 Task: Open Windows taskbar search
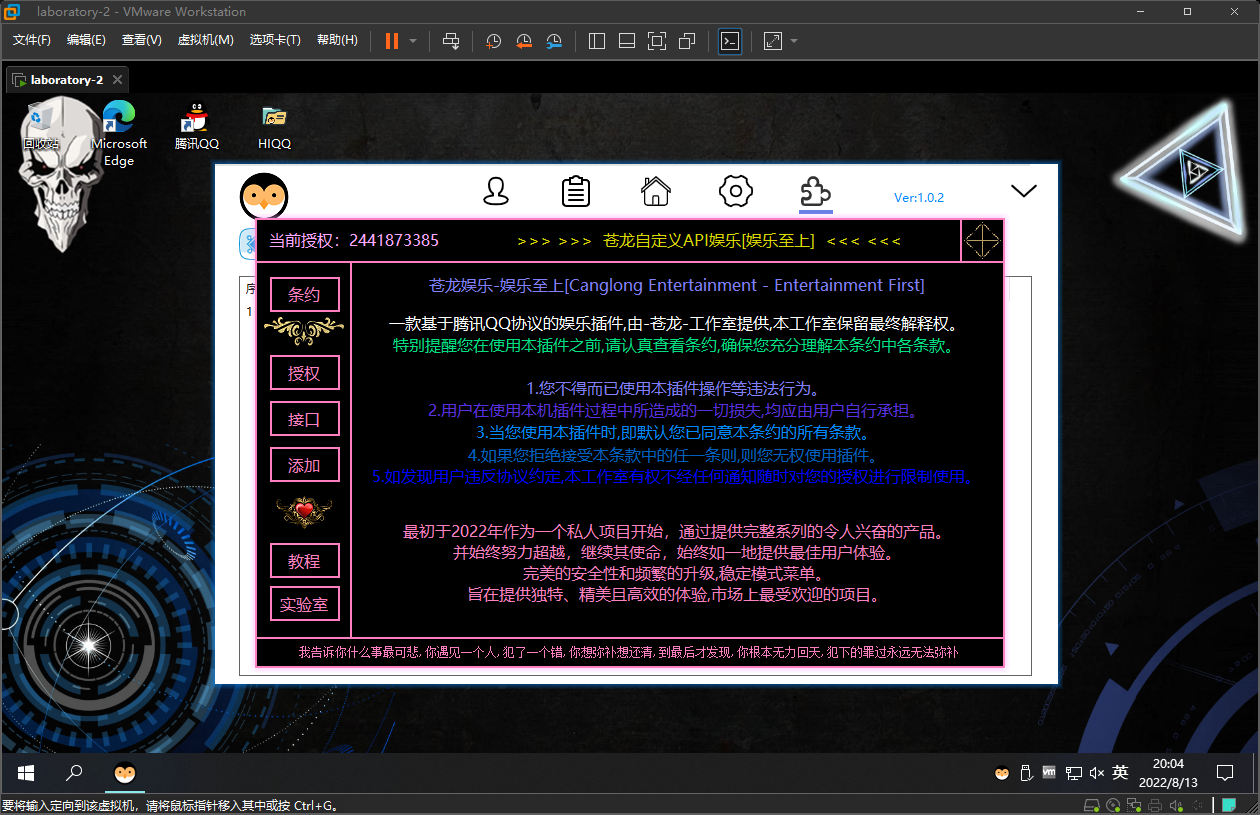pos(74,773)
